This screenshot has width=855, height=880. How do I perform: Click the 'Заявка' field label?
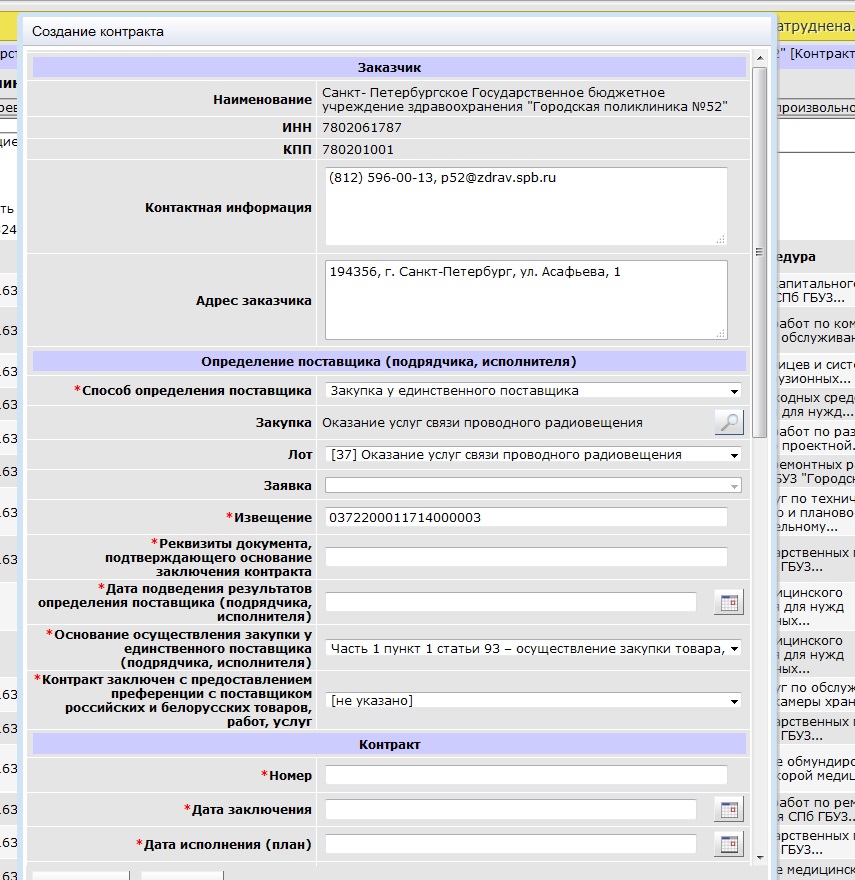(x=288, y=485)
